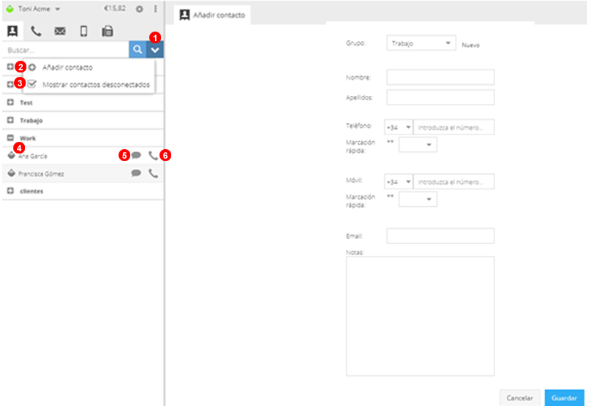The height and width of the screenshot is (408, 600).
Task: Open the messages envelope icon
Action: (60, 31)
